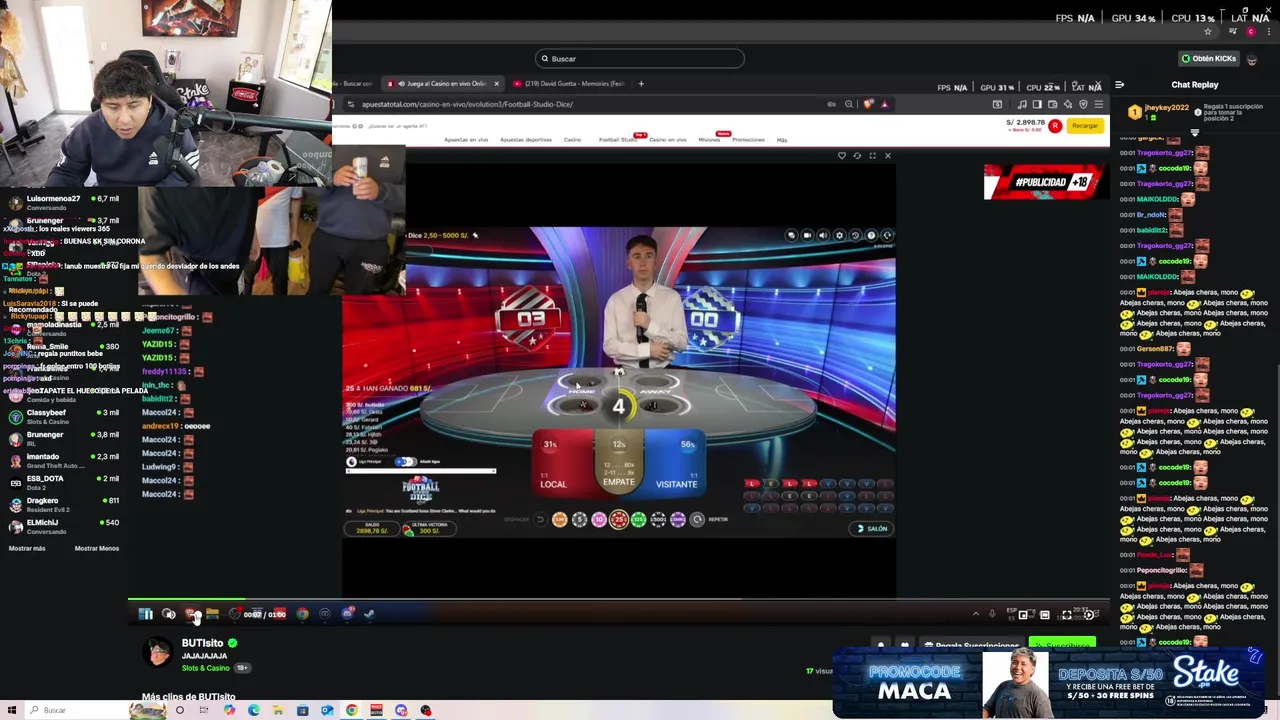Viewport: 1280px width, 720px height.
Task: Go to Apuestas en vivo menu
Action: point(466,140)
